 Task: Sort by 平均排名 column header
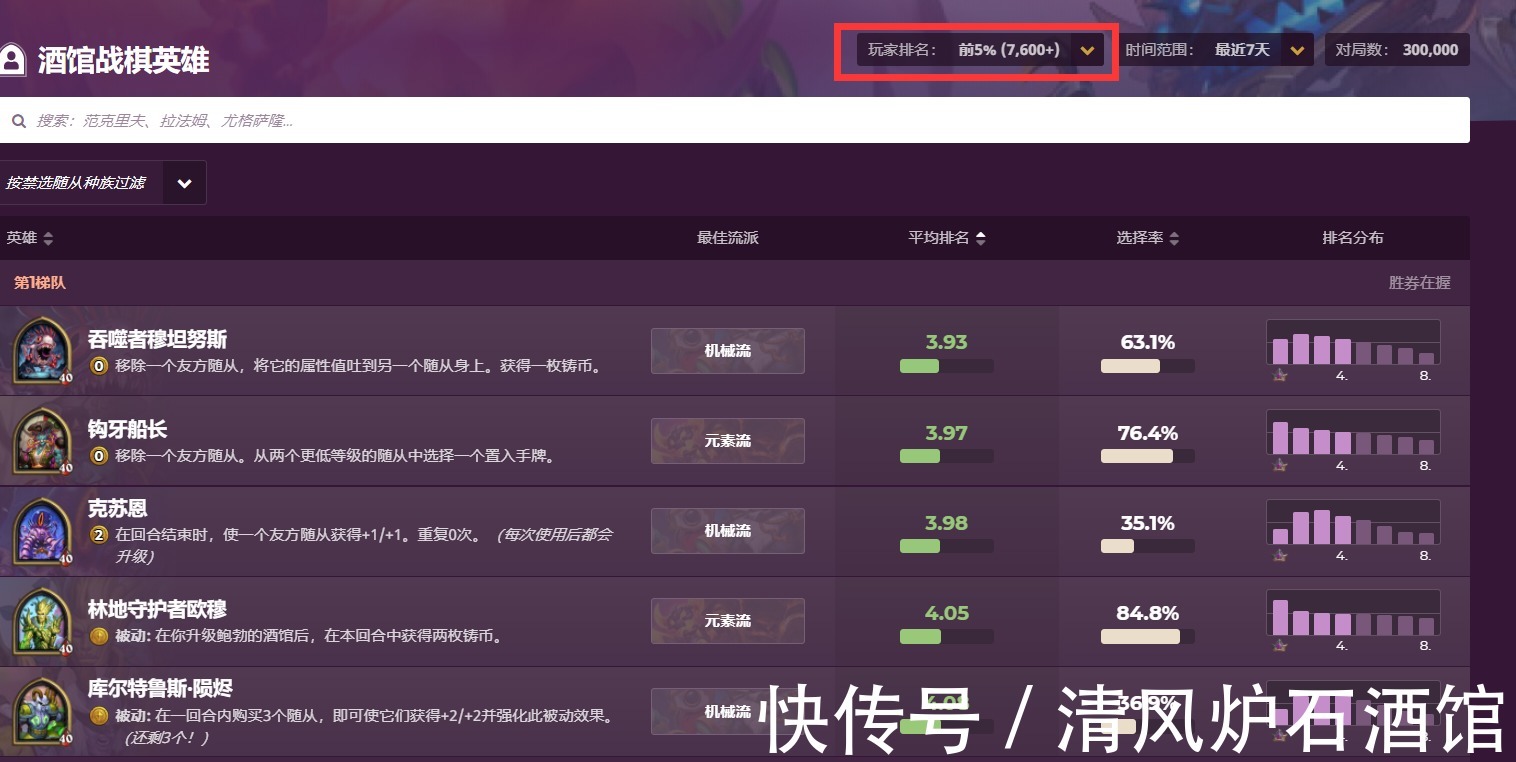(x=946, y=238)
